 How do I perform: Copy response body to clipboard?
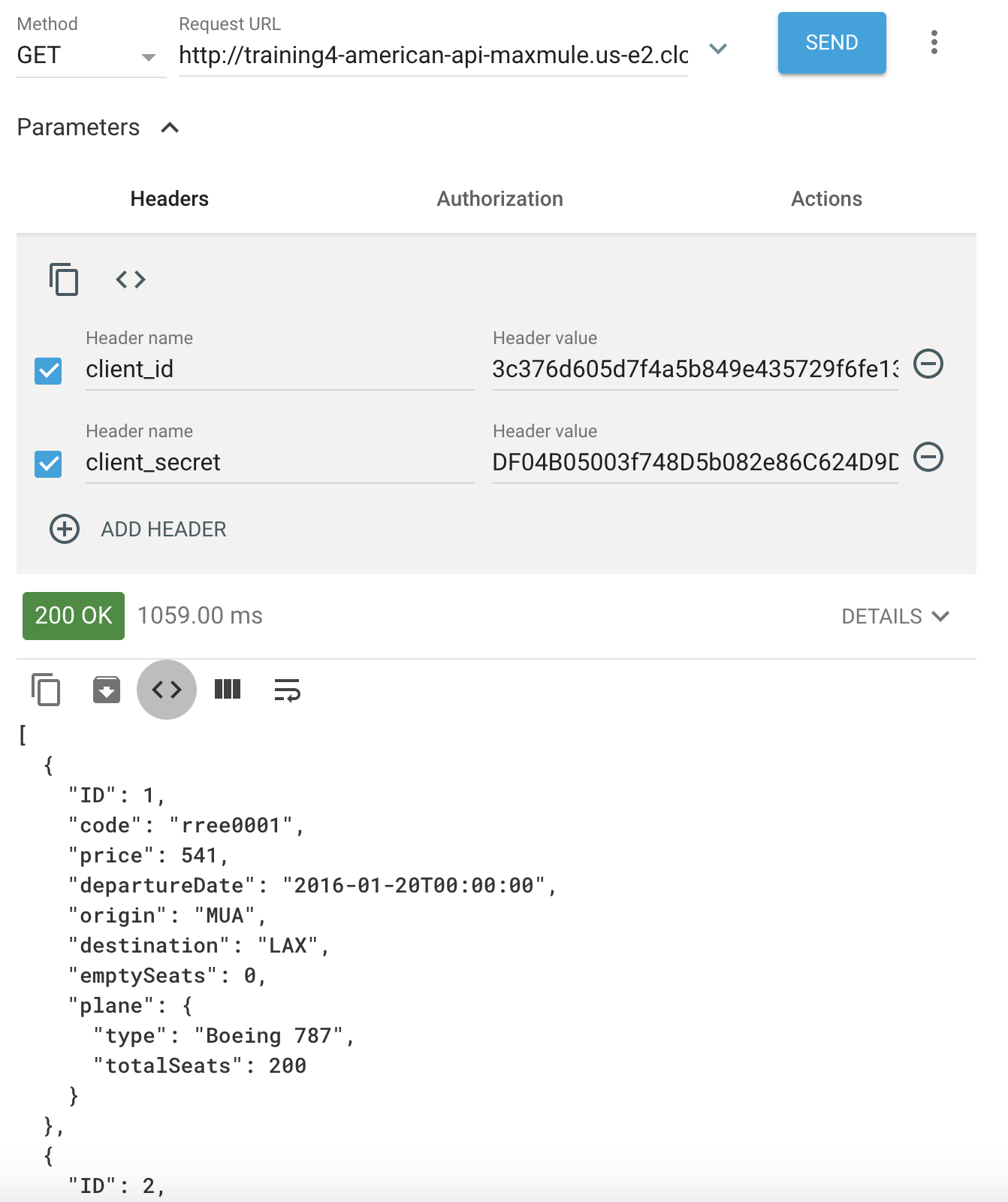pyautogui.click(x=46, y=690)
